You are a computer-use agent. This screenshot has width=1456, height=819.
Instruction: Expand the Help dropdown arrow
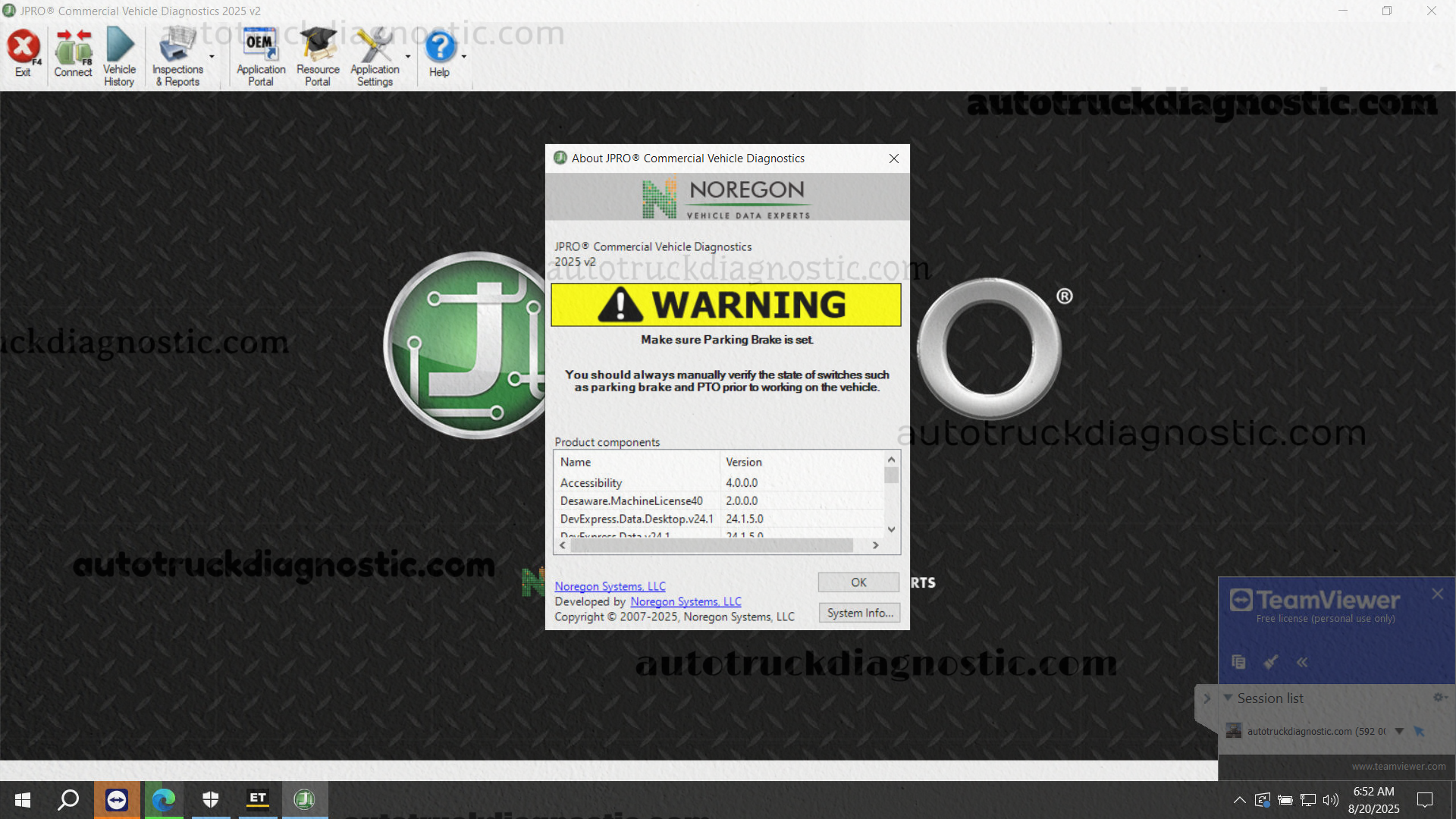coord(464,57)
